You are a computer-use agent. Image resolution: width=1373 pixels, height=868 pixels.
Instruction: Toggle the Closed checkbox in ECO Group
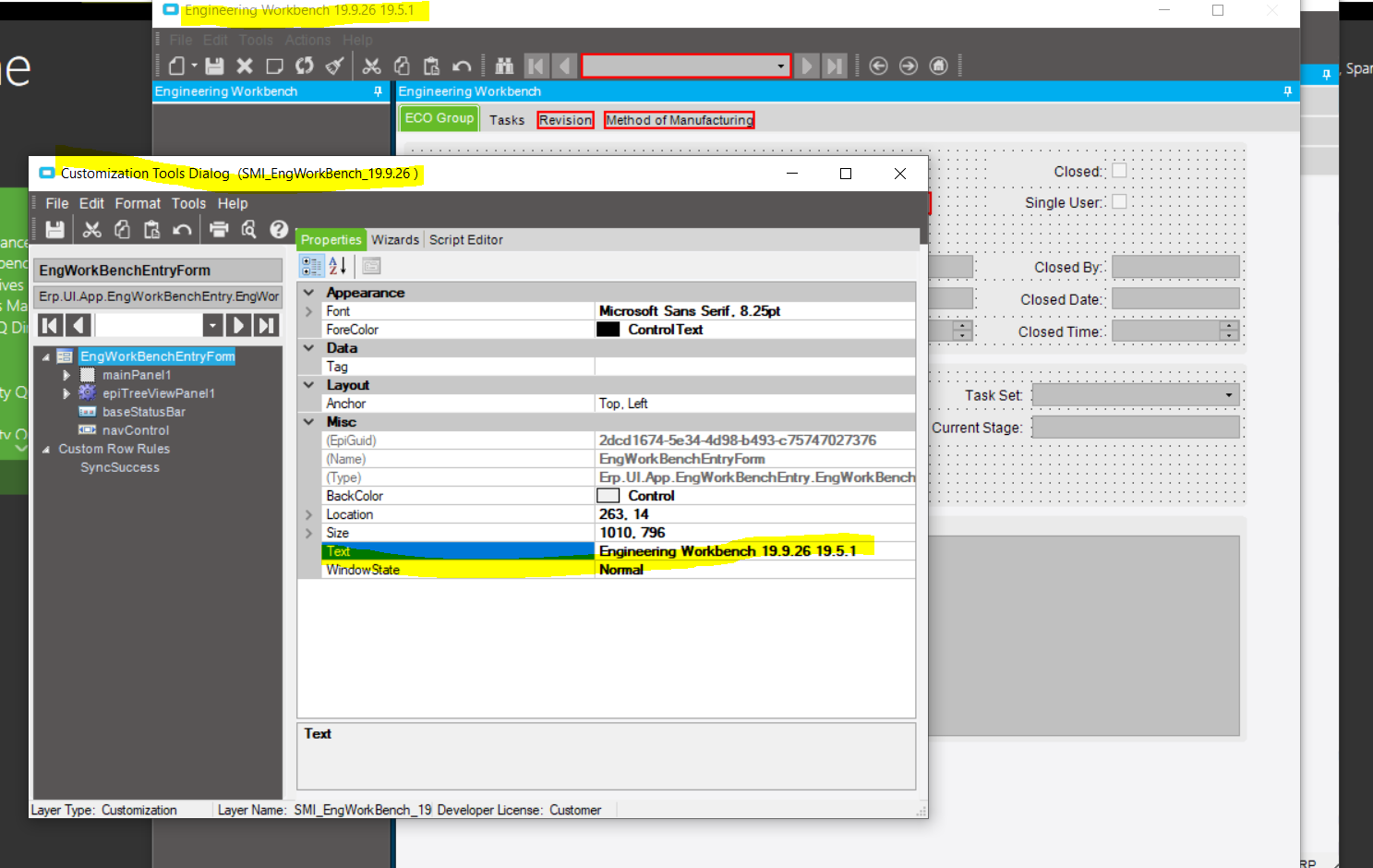tap(1119, 171)
